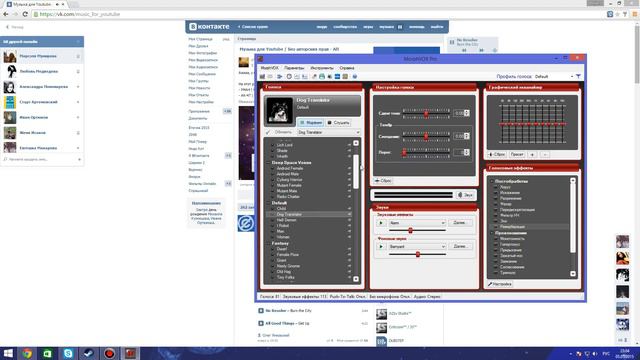Select the Hell Demon voice
Viewport: 640px width, 360px height.
coord(286,220)
